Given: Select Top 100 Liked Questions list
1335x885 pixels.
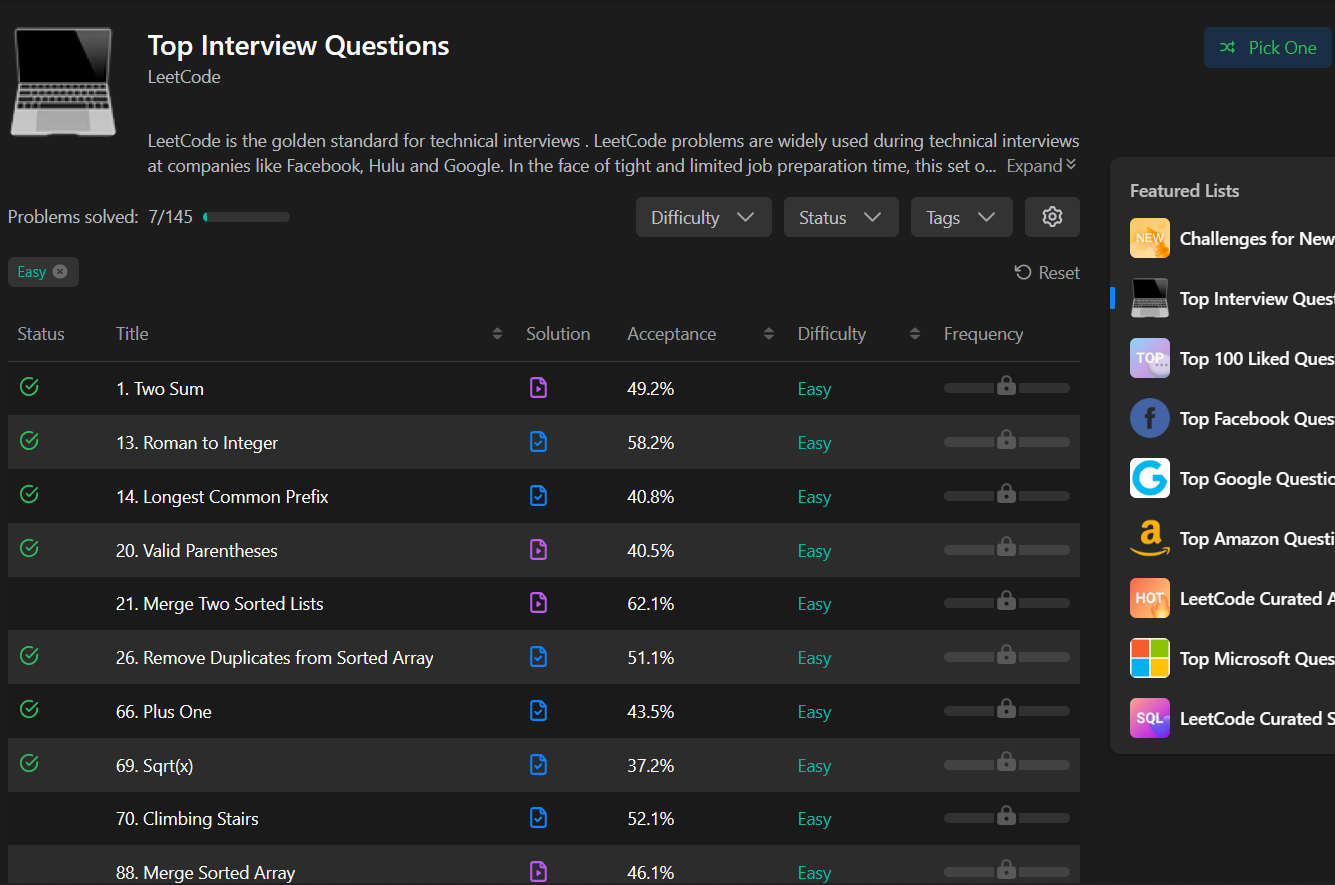Looking at the screenshot, I should (x=1149, y=358).
